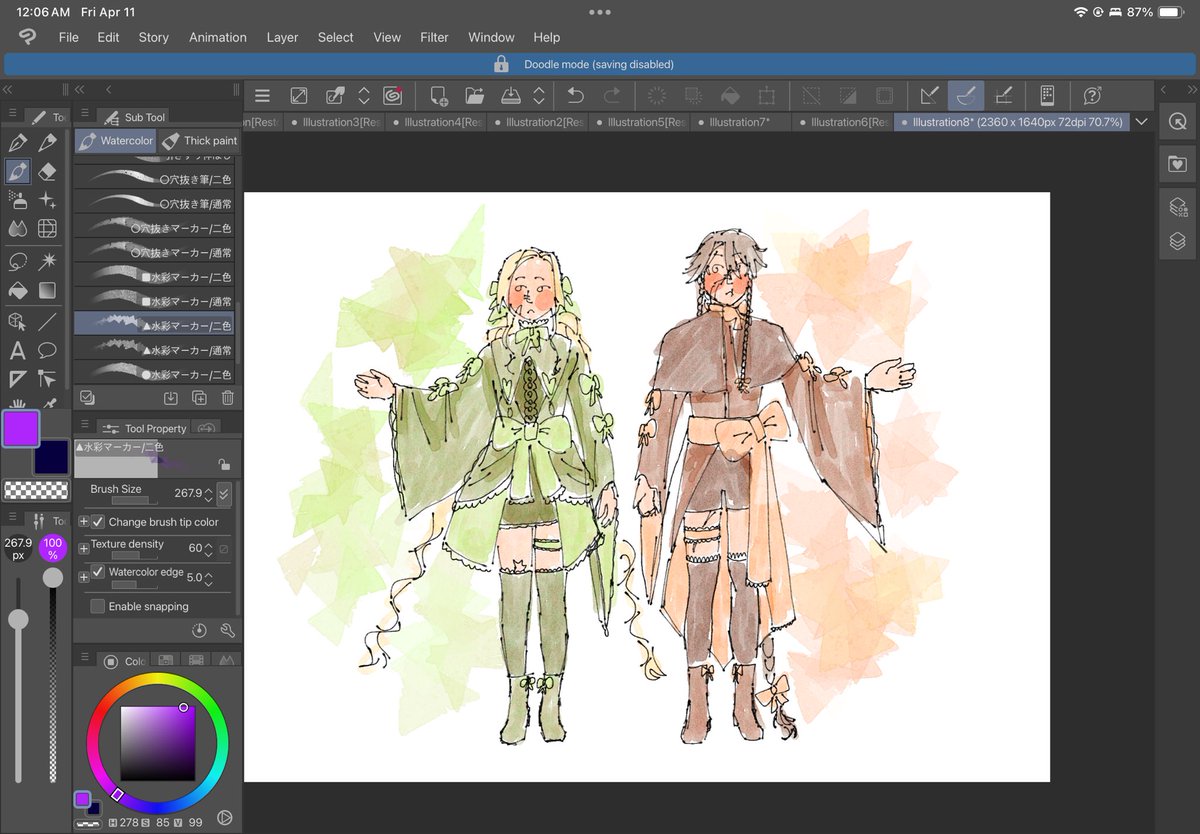This screenshot has width=1200, height=834.
Task: Click the Undo arrow in command bar
Action: (x=576, y=96)
